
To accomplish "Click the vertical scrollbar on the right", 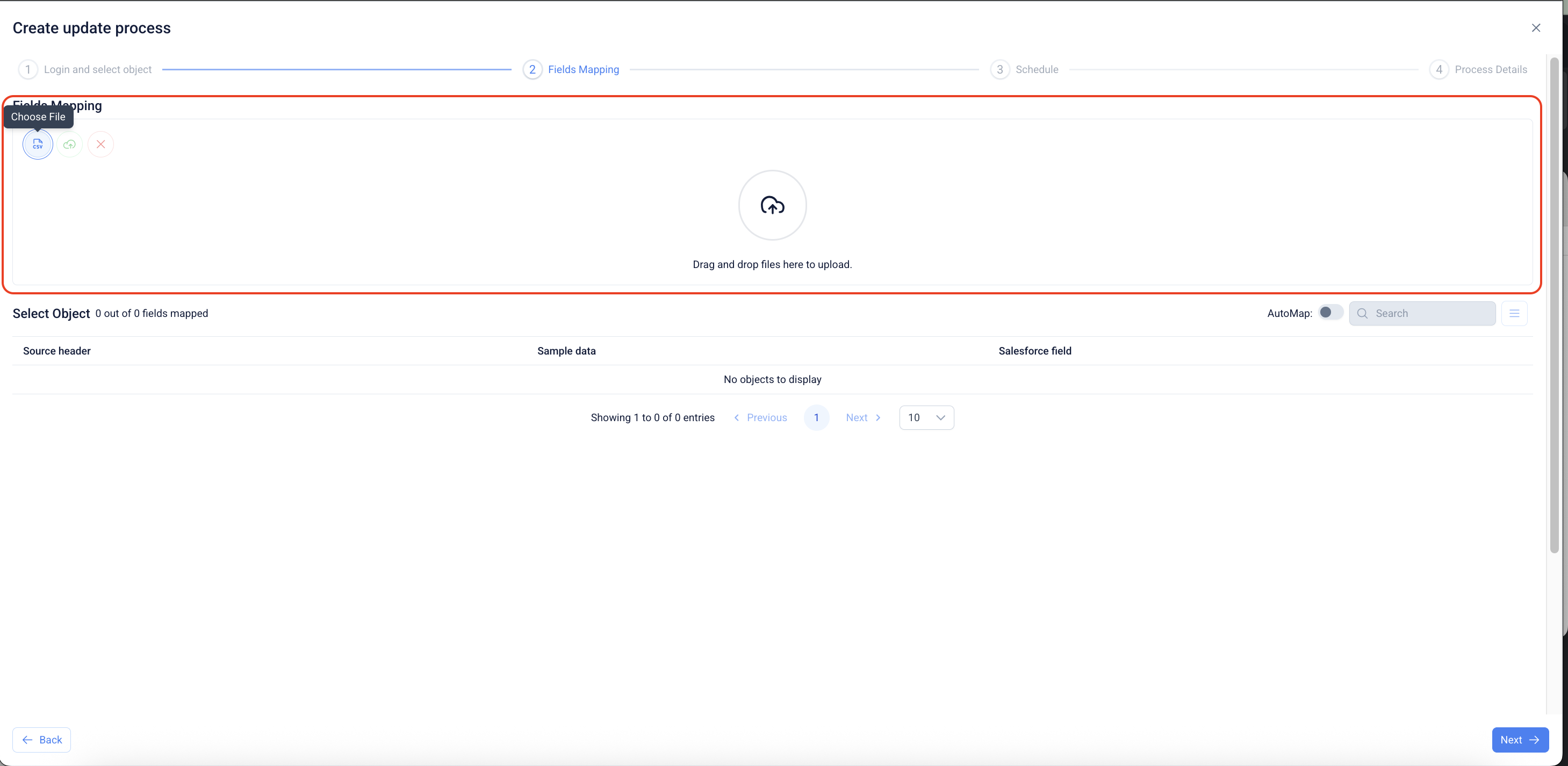I will tap(1553, 304).
